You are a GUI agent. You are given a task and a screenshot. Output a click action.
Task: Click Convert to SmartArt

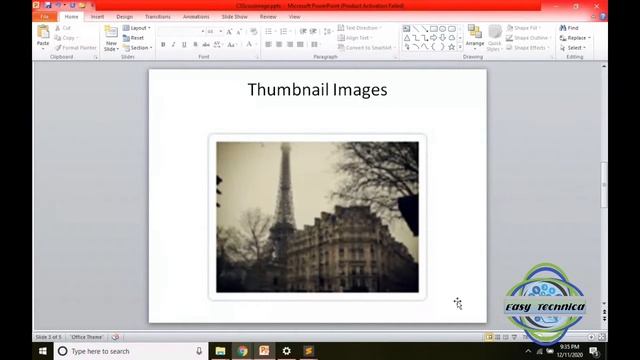(x=366, y=48)
